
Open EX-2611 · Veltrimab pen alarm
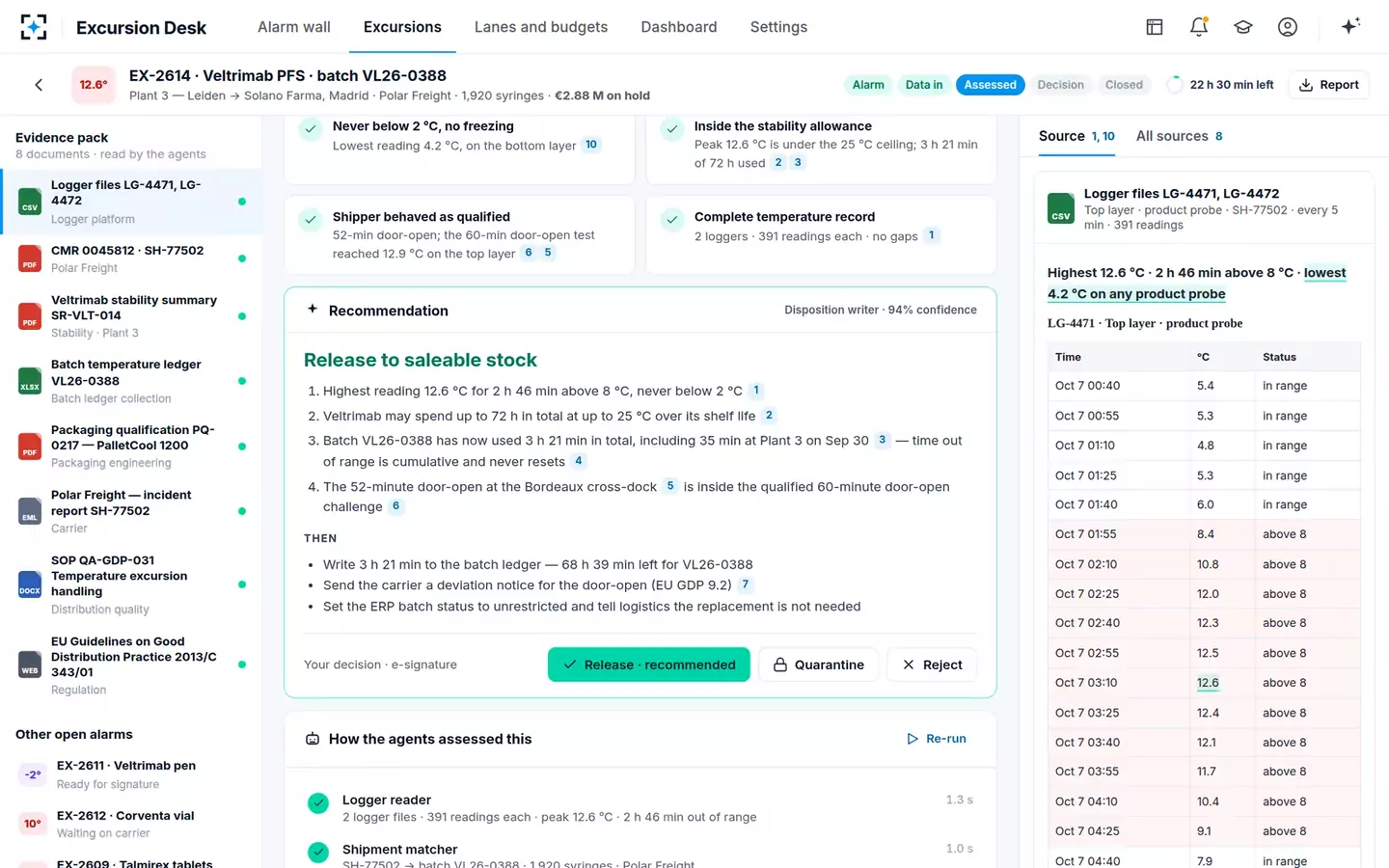(x=130, y=774)
